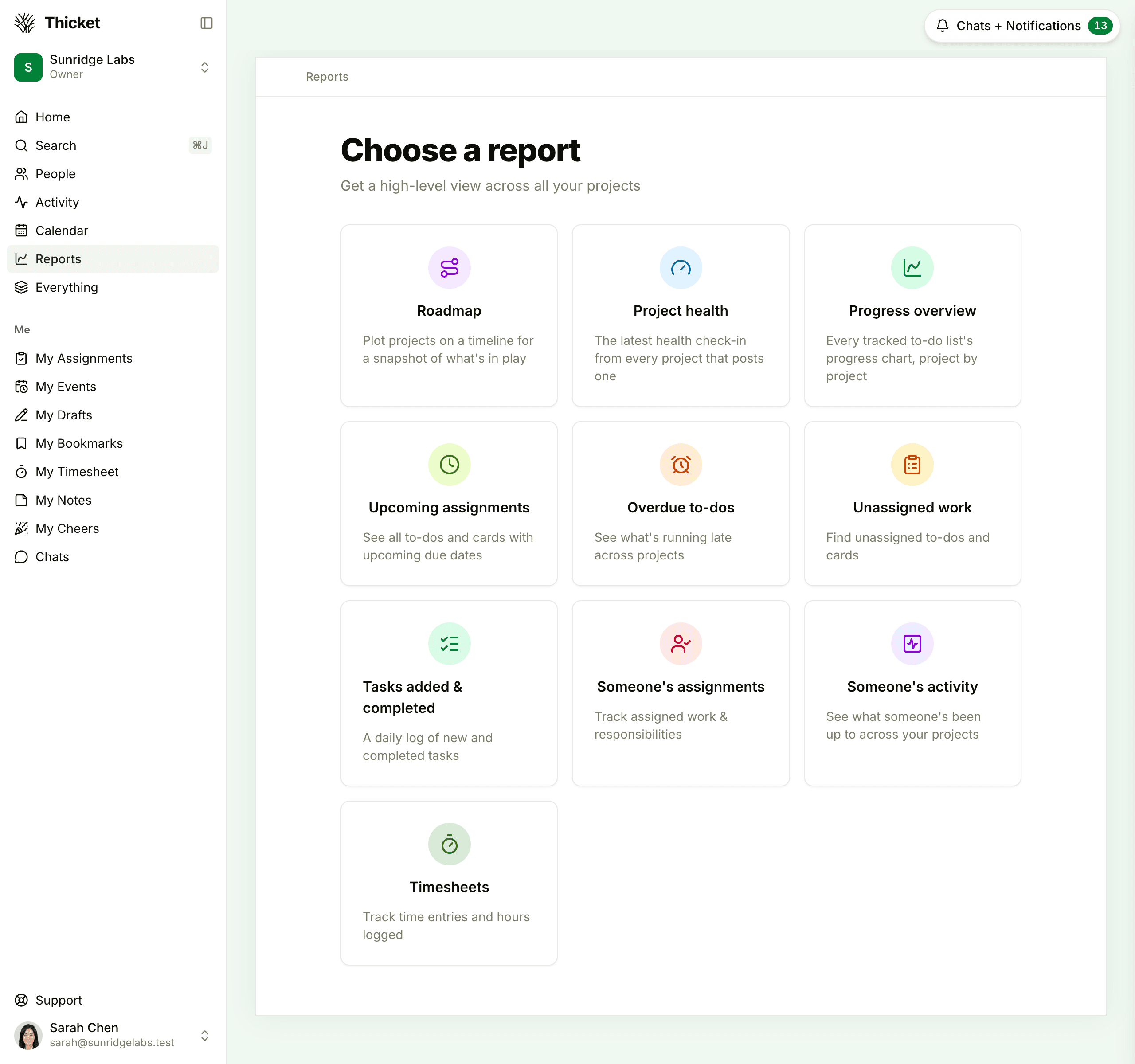1135x1064 pixels.
Task: Click the Thicket brand name
Action: 73,23
